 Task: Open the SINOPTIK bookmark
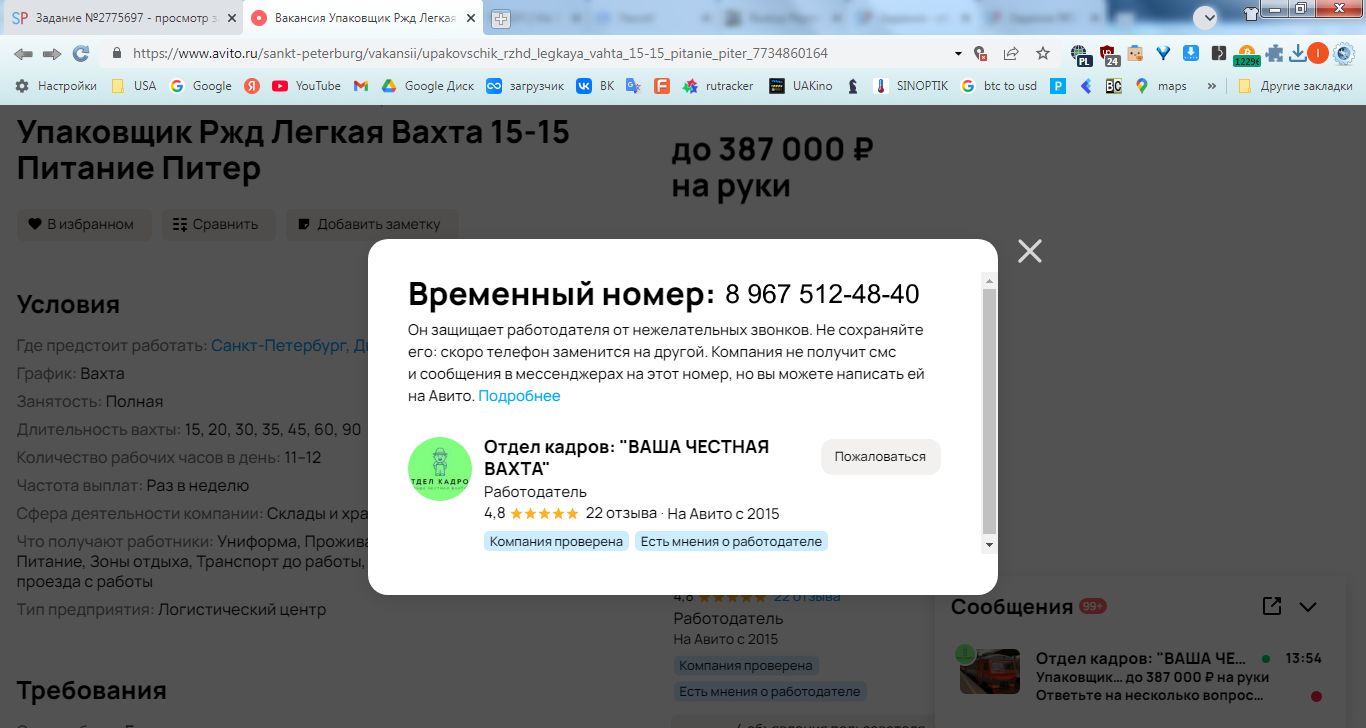click(910, 86)
